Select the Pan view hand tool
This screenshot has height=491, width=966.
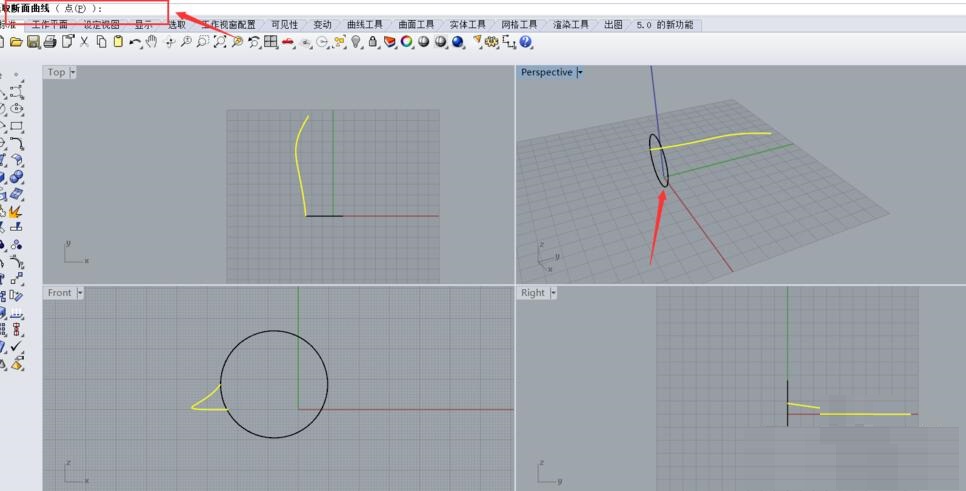coord(151,42)
